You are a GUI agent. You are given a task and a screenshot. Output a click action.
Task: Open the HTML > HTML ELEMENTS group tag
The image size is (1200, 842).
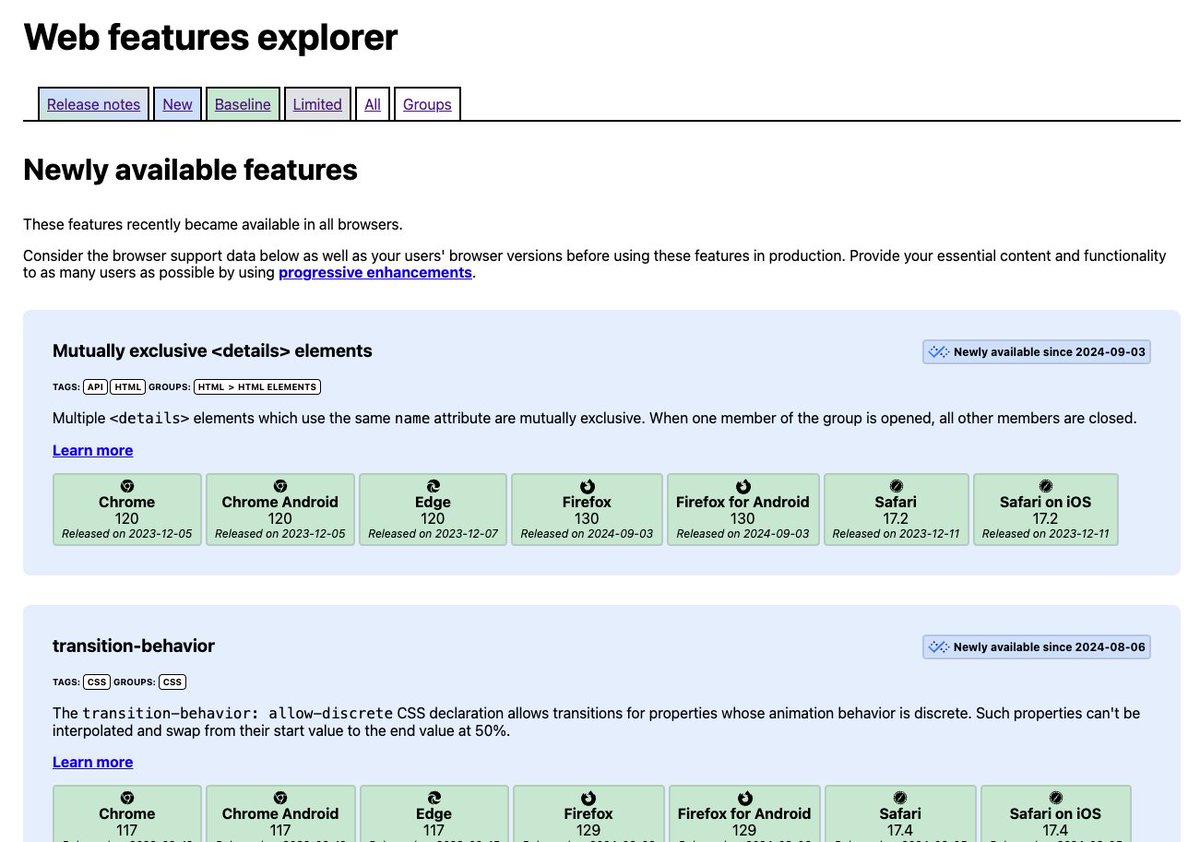(257, 387)
